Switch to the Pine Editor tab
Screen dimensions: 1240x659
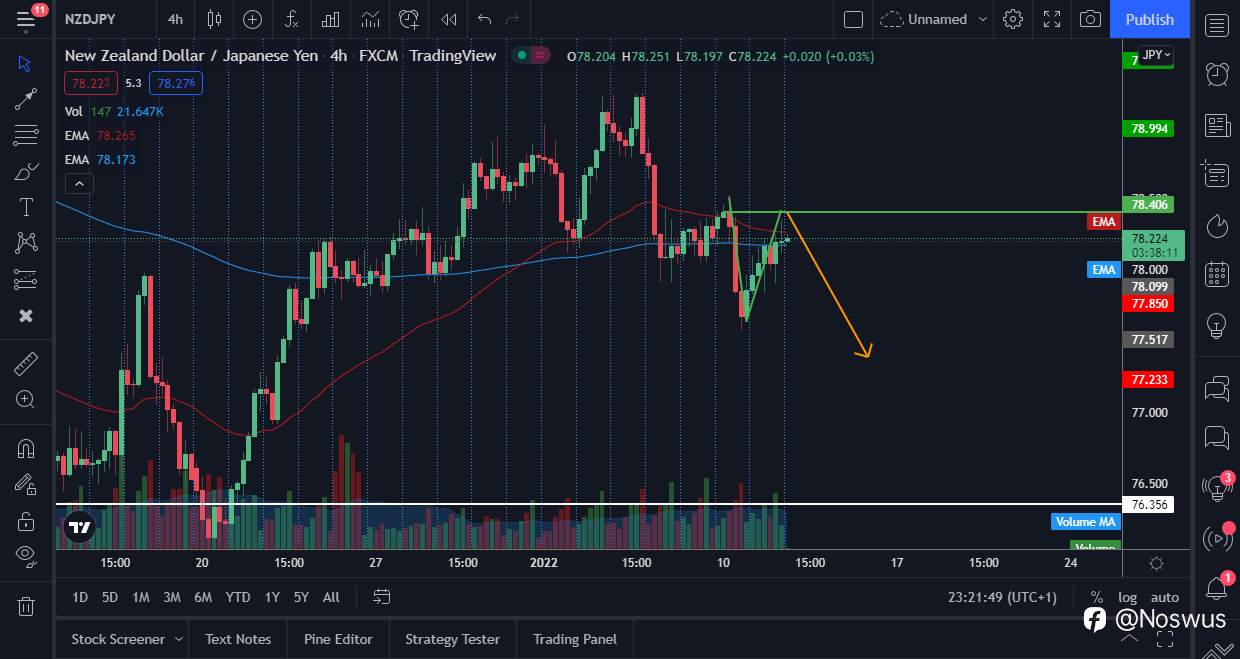[x=338, y=638]
